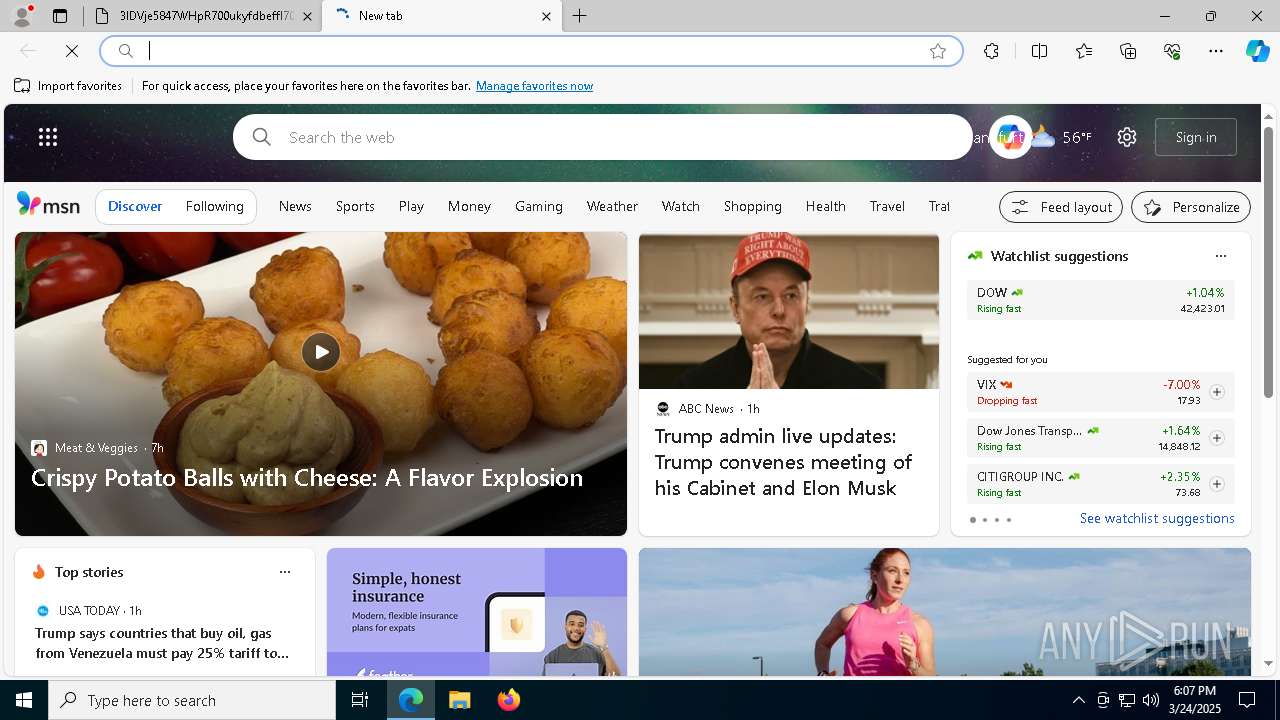Open USA TODAY Venezuela tariff story
The image size is (1280, 720).
(162, 643)
